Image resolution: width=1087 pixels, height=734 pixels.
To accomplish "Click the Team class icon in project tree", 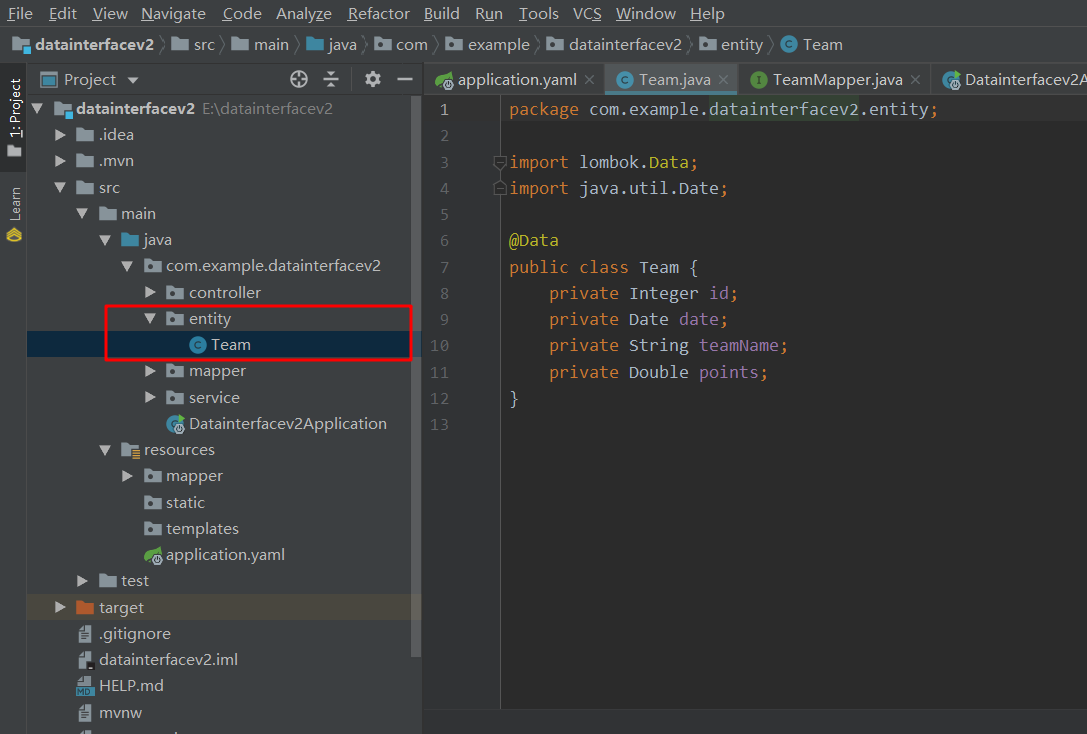I will click(x=198, y=345).
